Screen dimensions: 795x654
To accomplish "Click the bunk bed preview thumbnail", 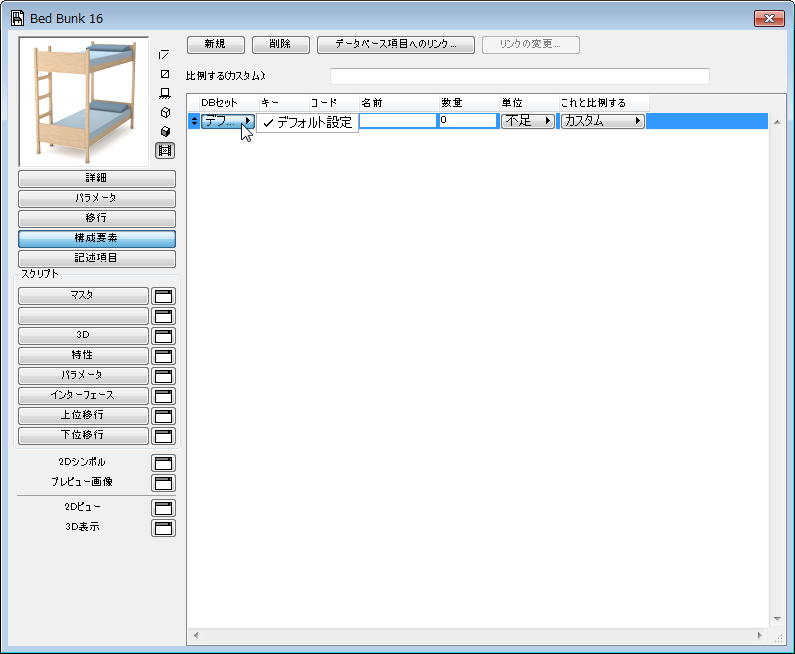I will 84,101.
